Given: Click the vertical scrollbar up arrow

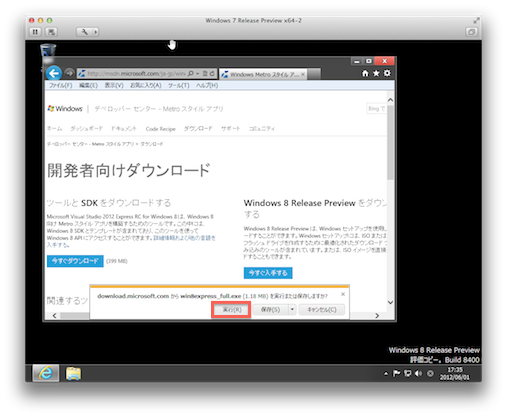Looking at the screenshot, I should coord(390,100).
